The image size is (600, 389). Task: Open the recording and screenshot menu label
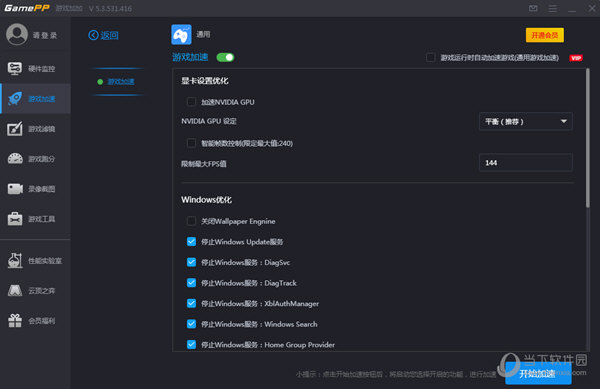(42, 189)
